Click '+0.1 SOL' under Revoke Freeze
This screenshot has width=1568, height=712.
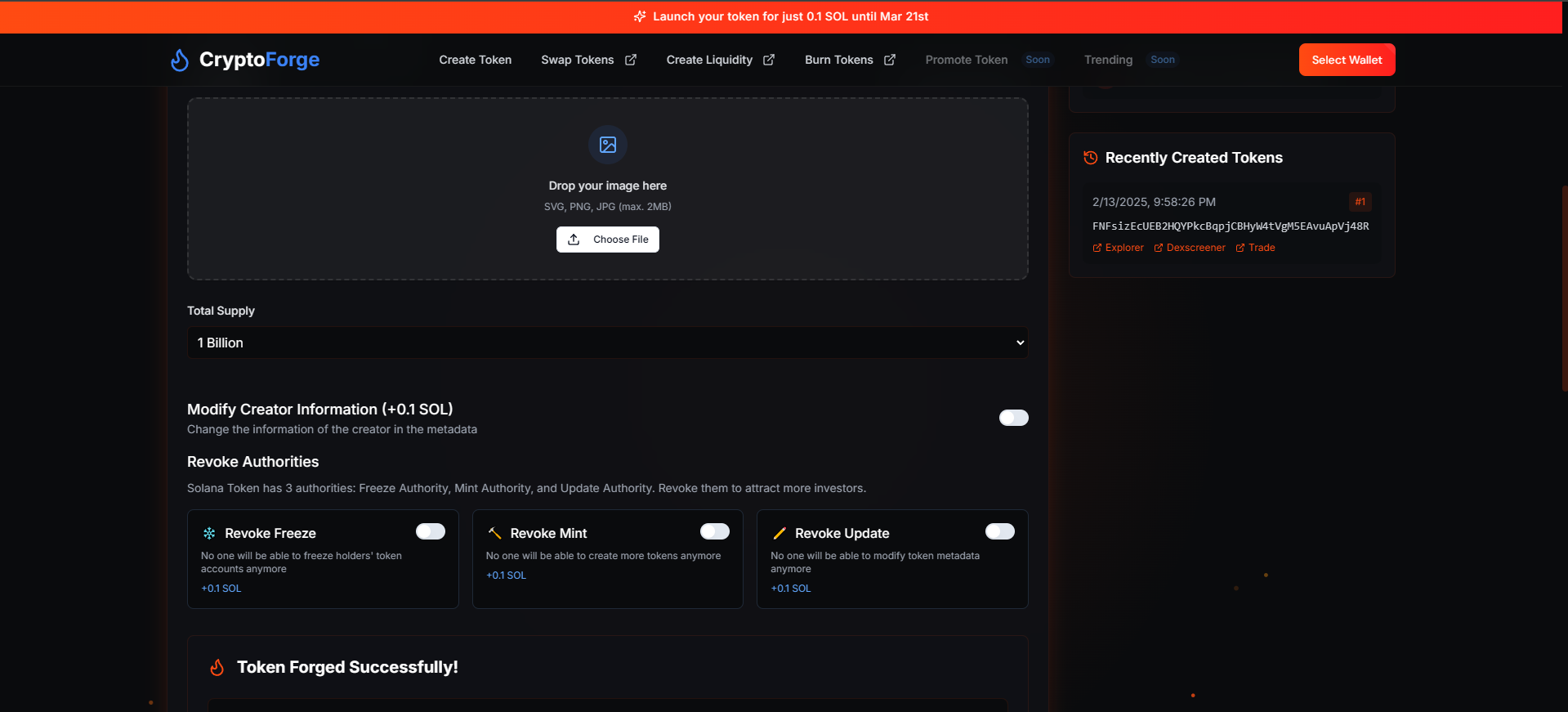pos(221,589)
